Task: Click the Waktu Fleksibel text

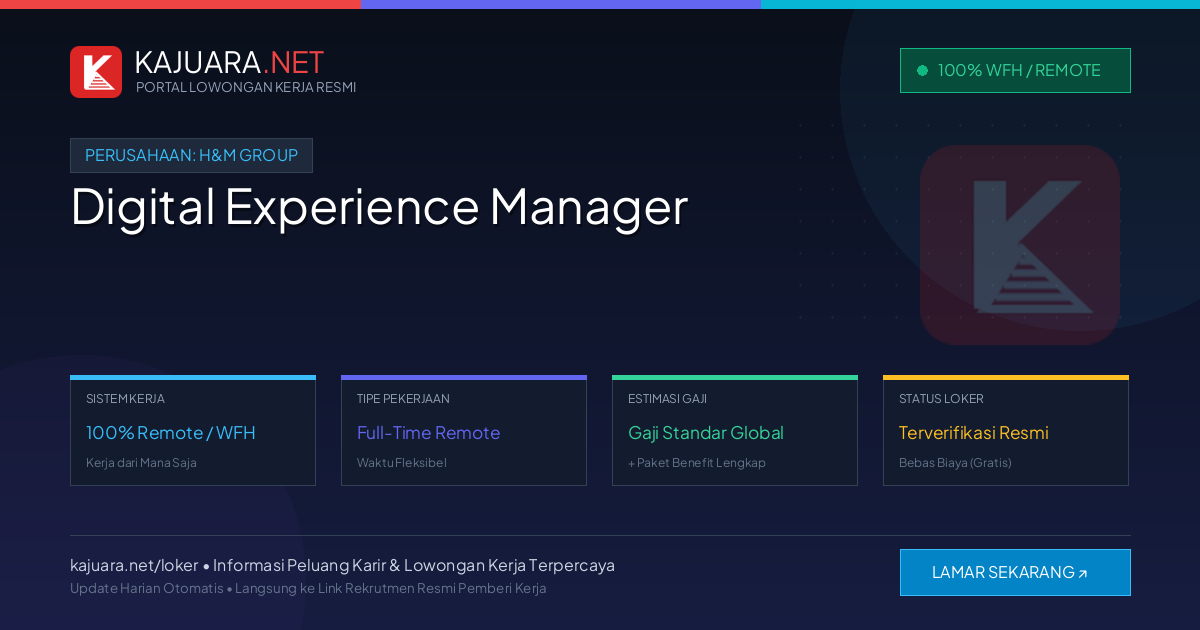Action: 402,463
